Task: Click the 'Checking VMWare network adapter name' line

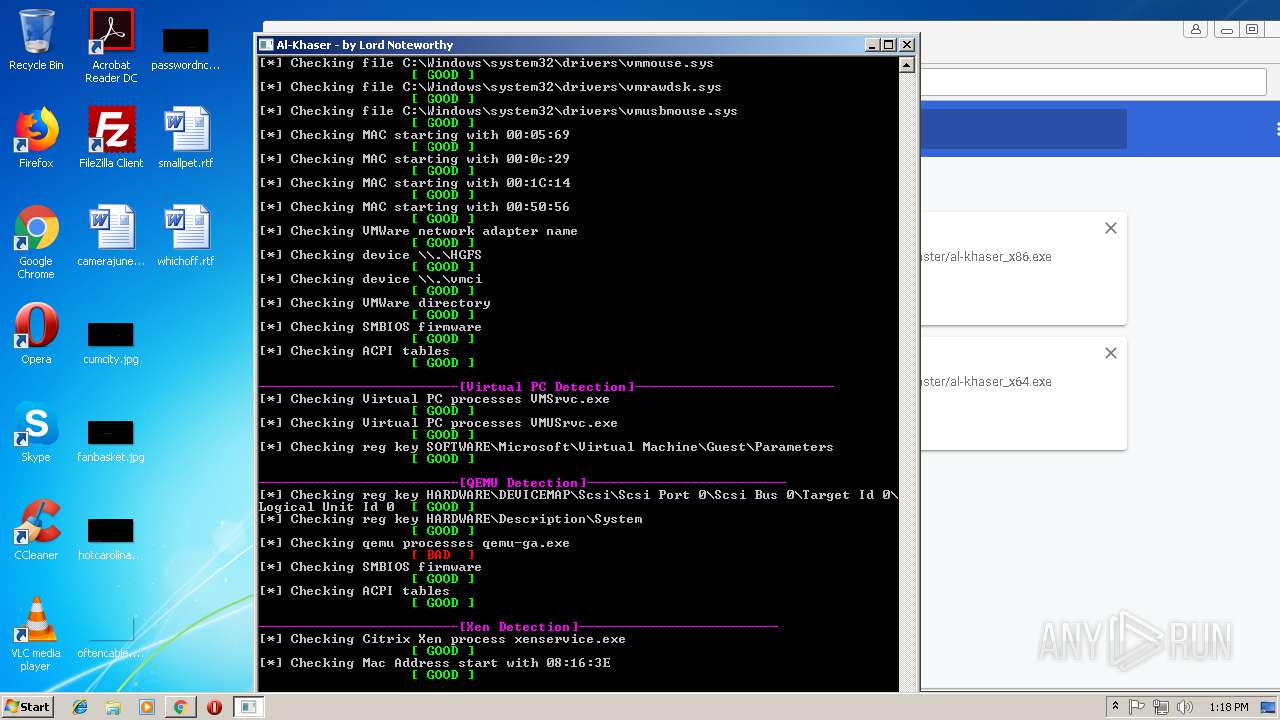Action: click(418, 231)
